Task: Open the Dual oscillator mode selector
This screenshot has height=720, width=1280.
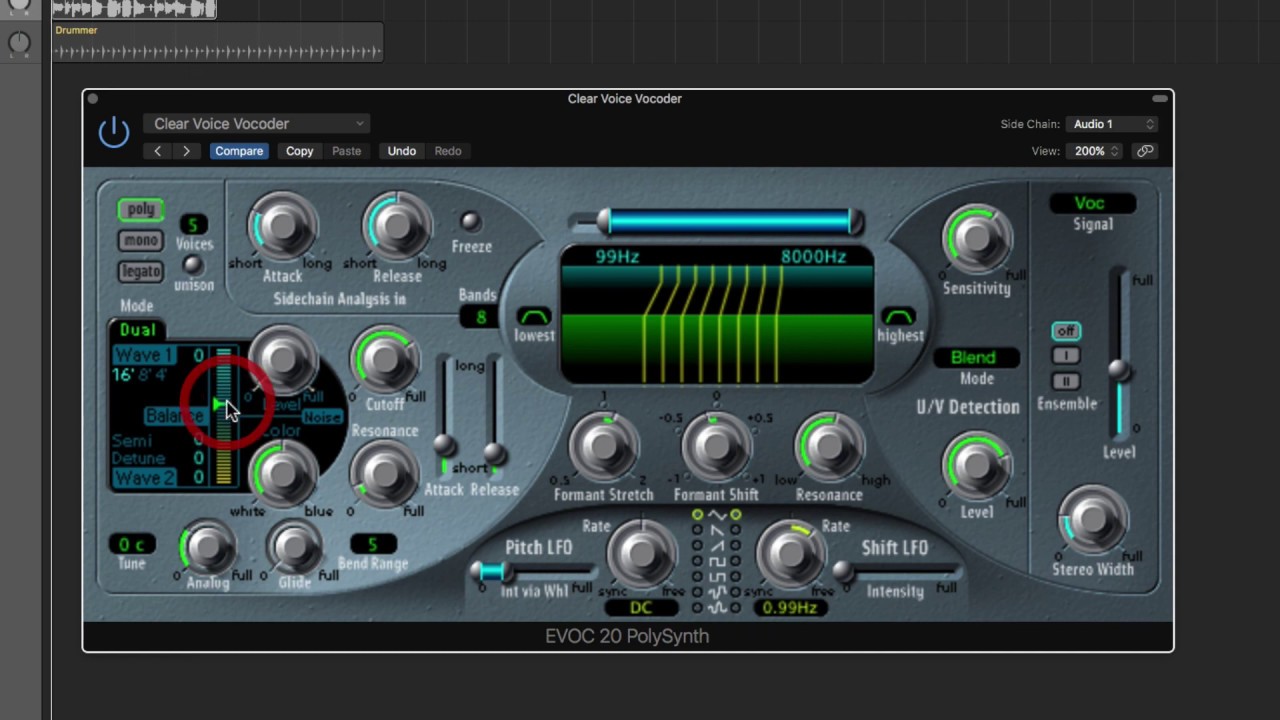Action: pos(138,330)
